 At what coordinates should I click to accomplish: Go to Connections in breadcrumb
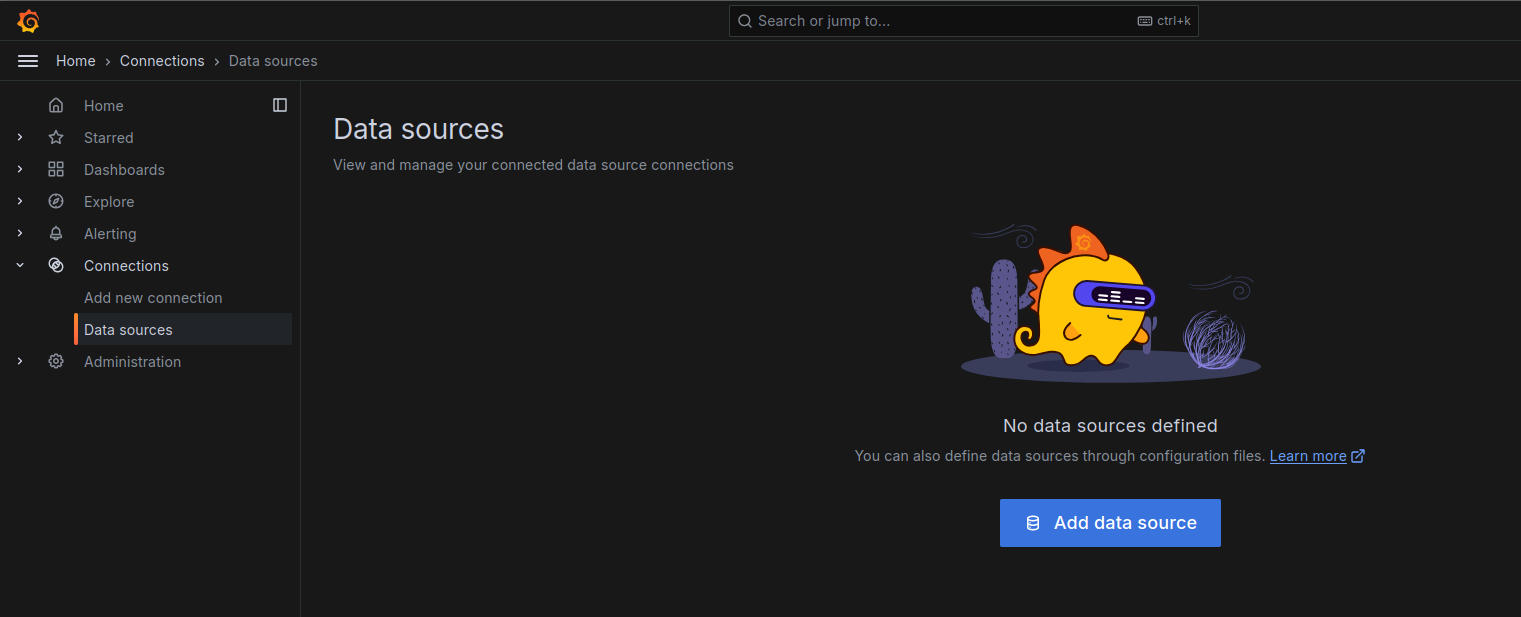[x=162, y=61]
